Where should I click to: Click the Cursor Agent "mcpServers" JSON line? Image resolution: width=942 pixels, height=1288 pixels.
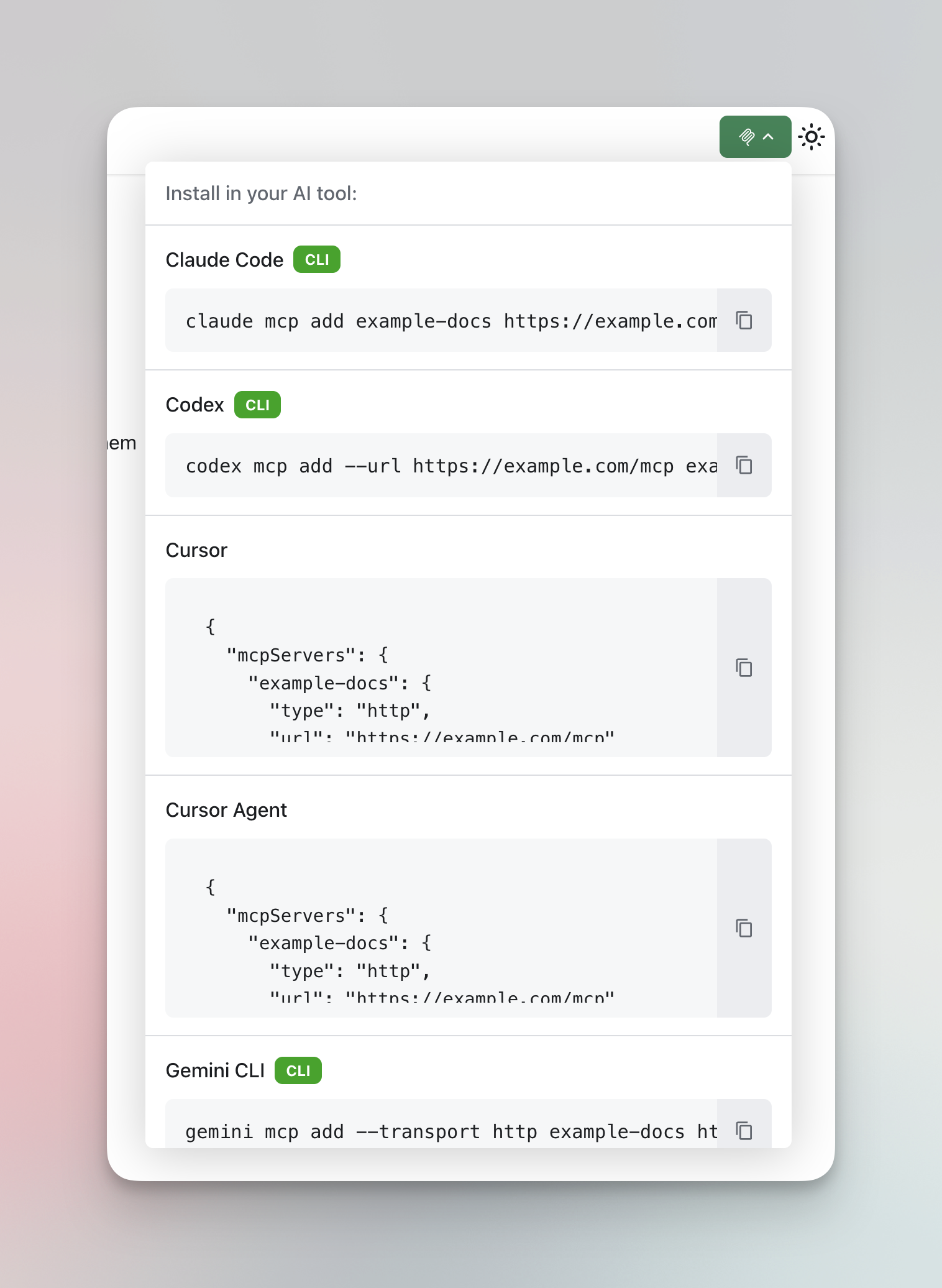(x=308, y=916)
